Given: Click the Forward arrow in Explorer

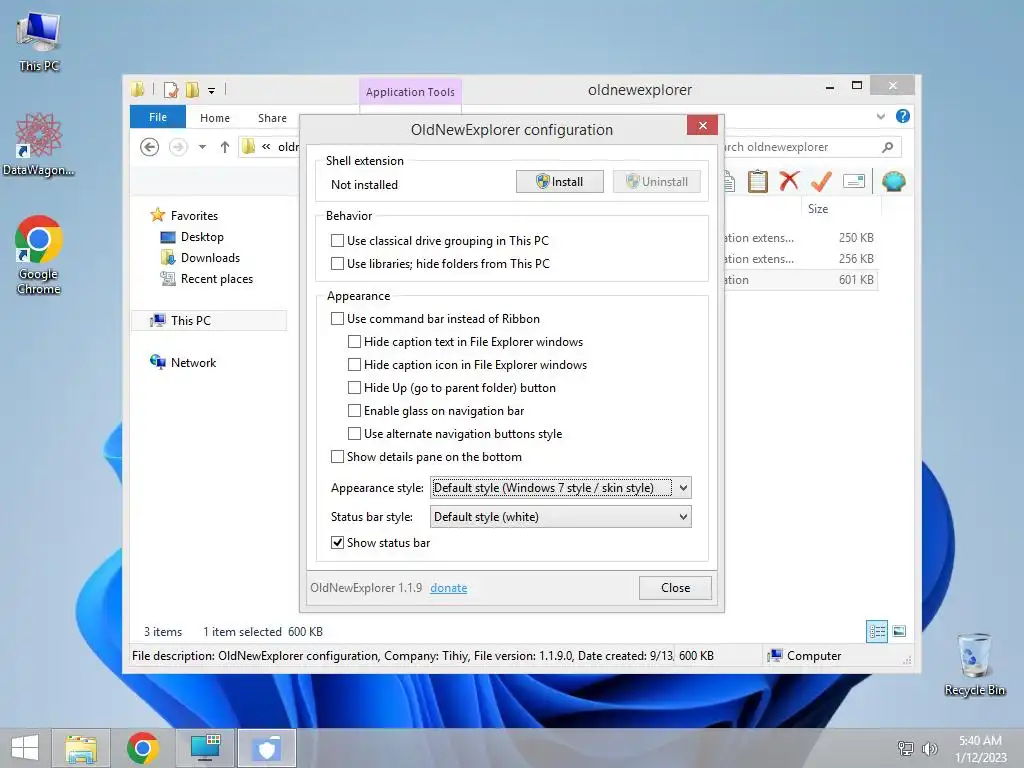Looking at the screenshot, I should [178, 147].
